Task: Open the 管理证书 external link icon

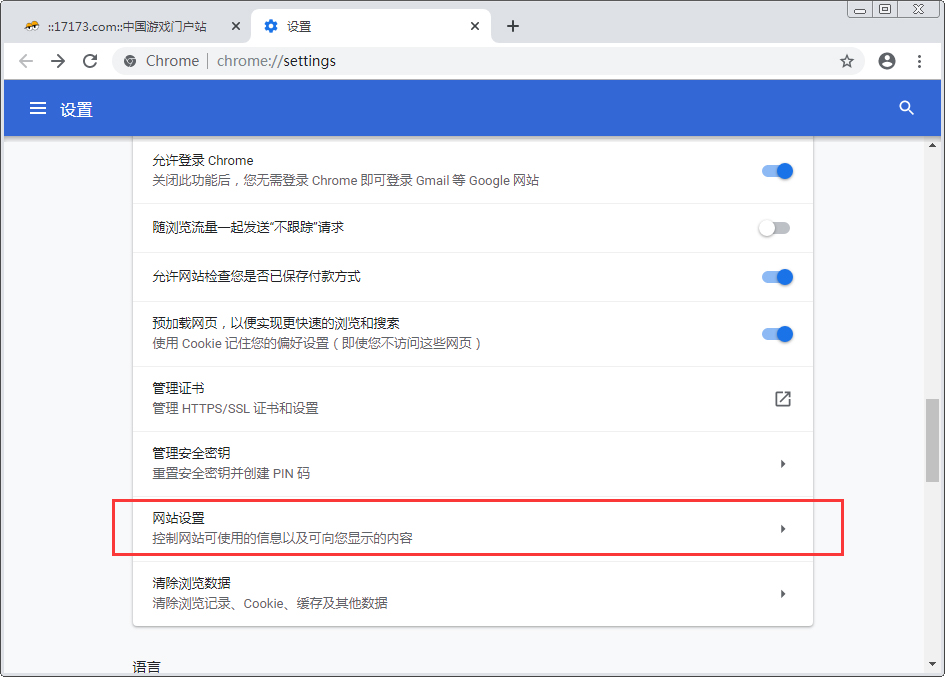Action: click(782, 398)
